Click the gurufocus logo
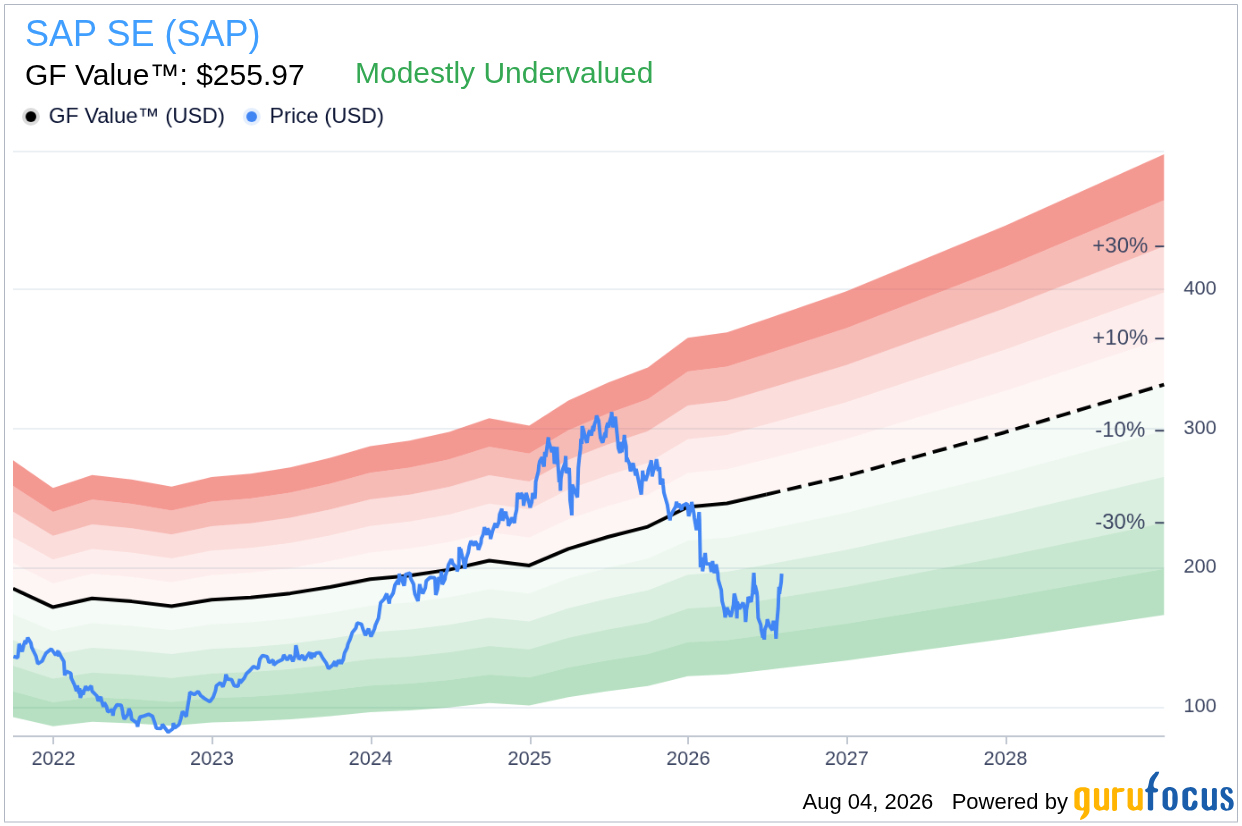Screen dimensions: 1242x826 pos(1154,797)
